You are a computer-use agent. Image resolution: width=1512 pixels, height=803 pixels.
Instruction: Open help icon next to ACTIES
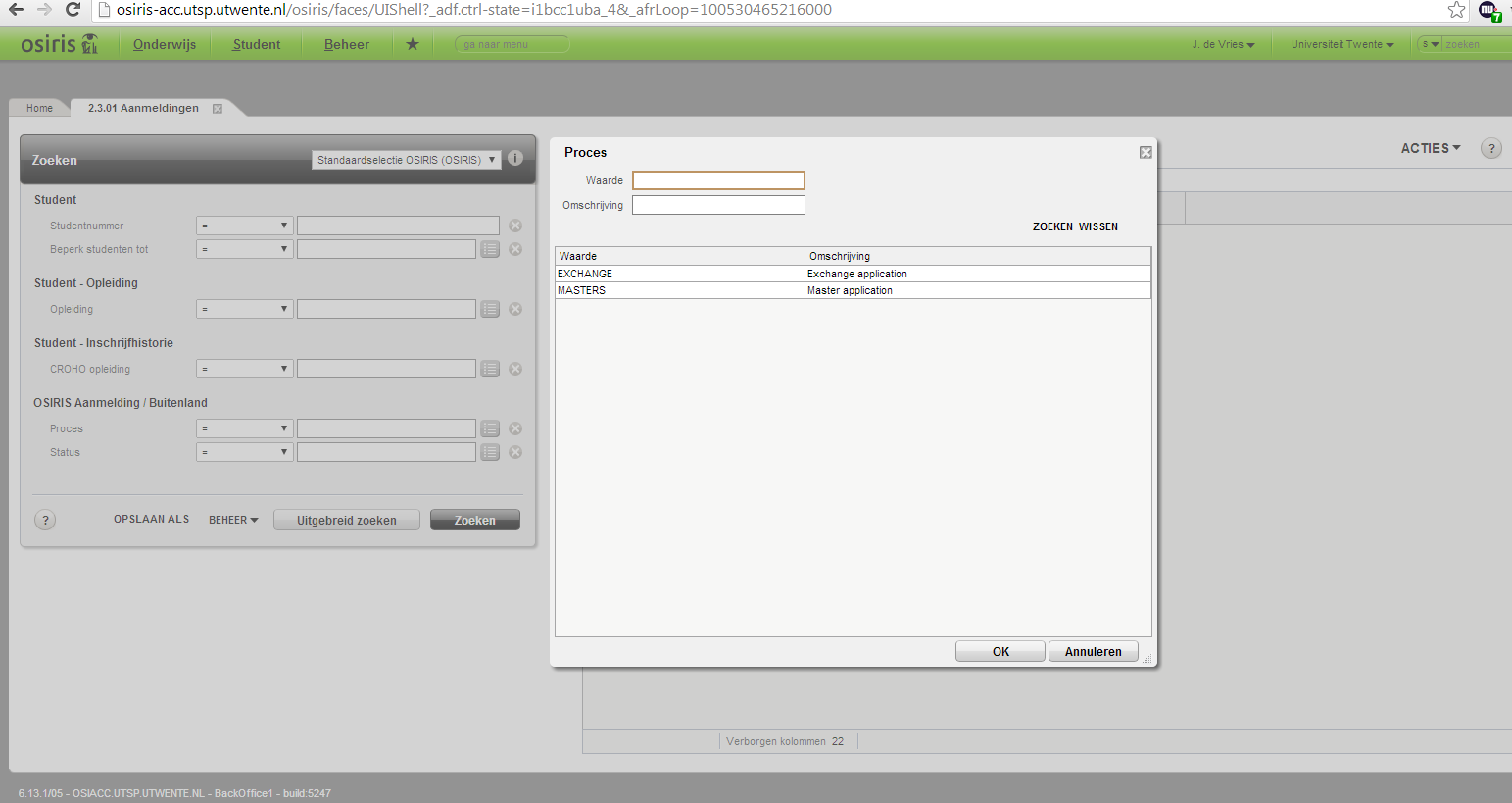(1491, 148)
